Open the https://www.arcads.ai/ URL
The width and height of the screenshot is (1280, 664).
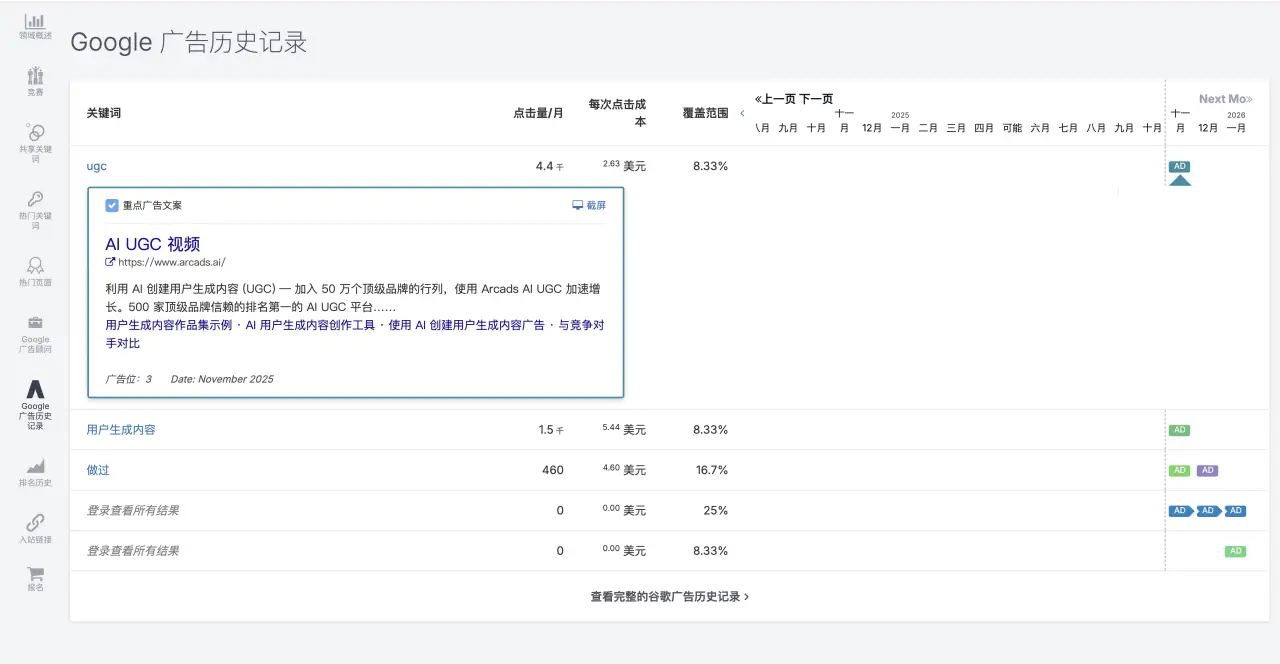click(x=172, y=262)
